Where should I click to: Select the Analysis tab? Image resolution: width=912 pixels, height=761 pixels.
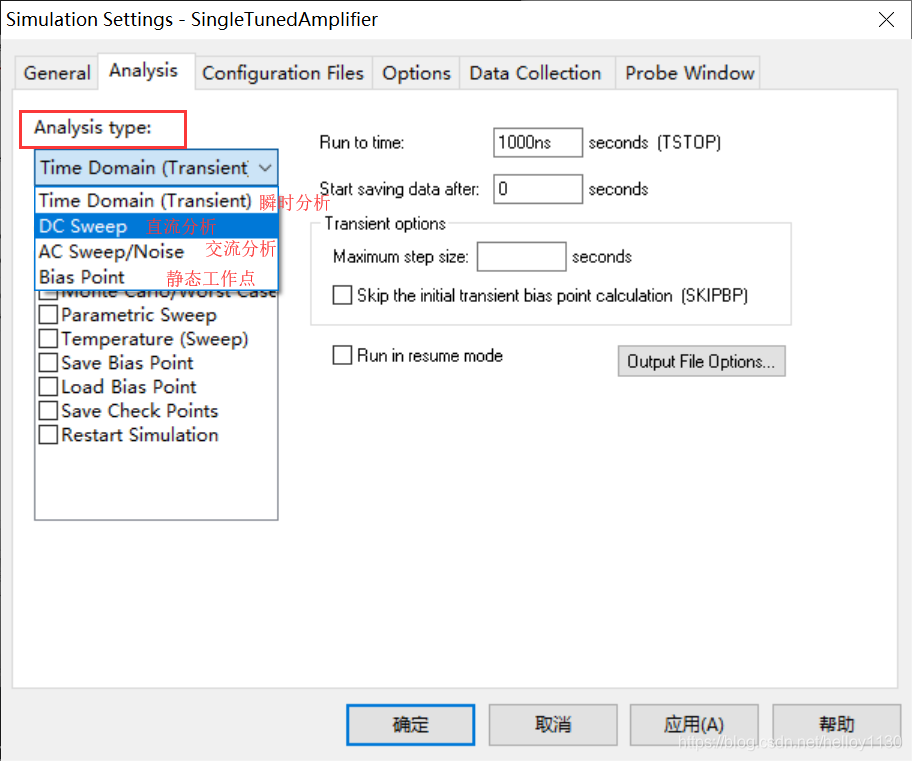(x=144, y=71)
